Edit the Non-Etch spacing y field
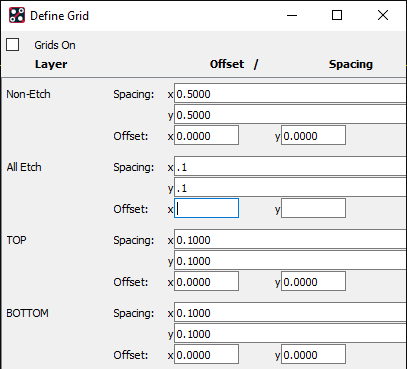Viewport: 407px width, 369px height. 290,115
